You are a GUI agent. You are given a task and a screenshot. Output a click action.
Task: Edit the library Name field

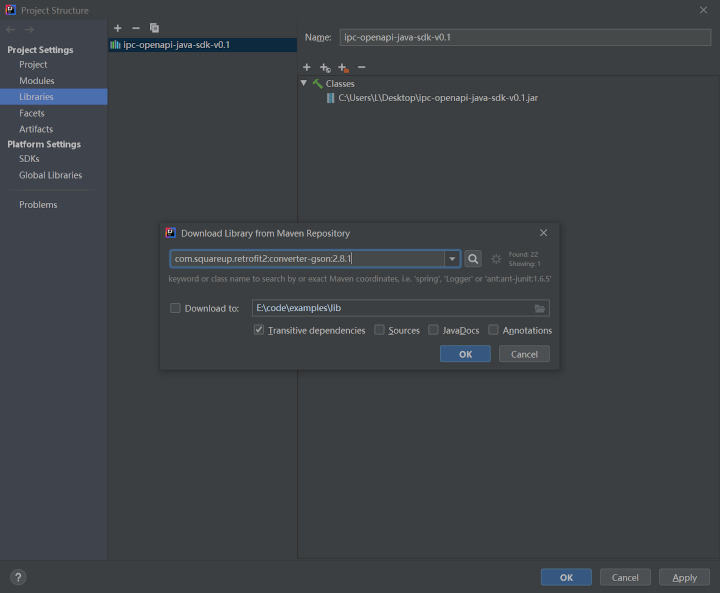point(525,37)
